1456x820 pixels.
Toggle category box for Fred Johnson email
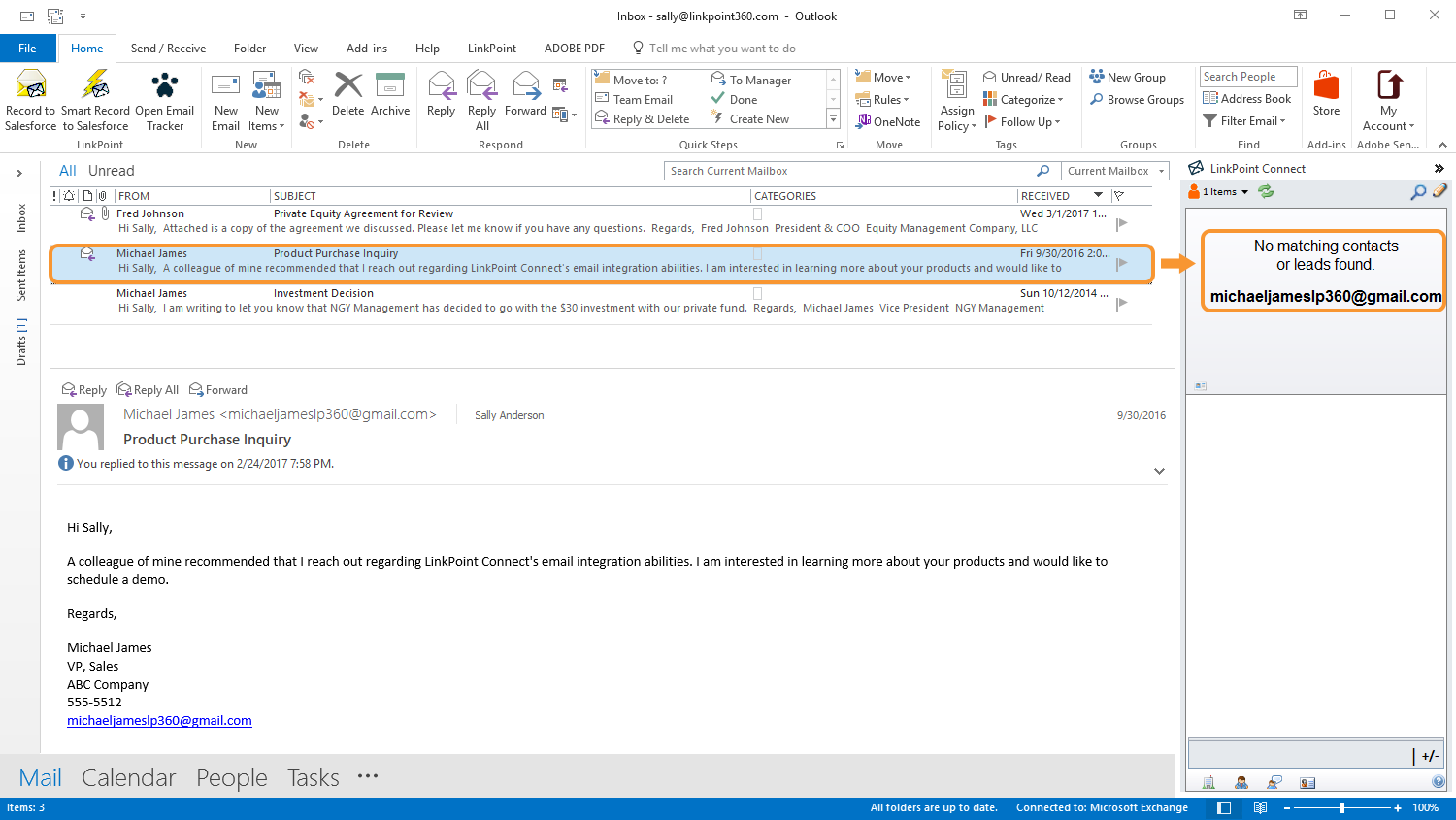(x=758, y=213)
